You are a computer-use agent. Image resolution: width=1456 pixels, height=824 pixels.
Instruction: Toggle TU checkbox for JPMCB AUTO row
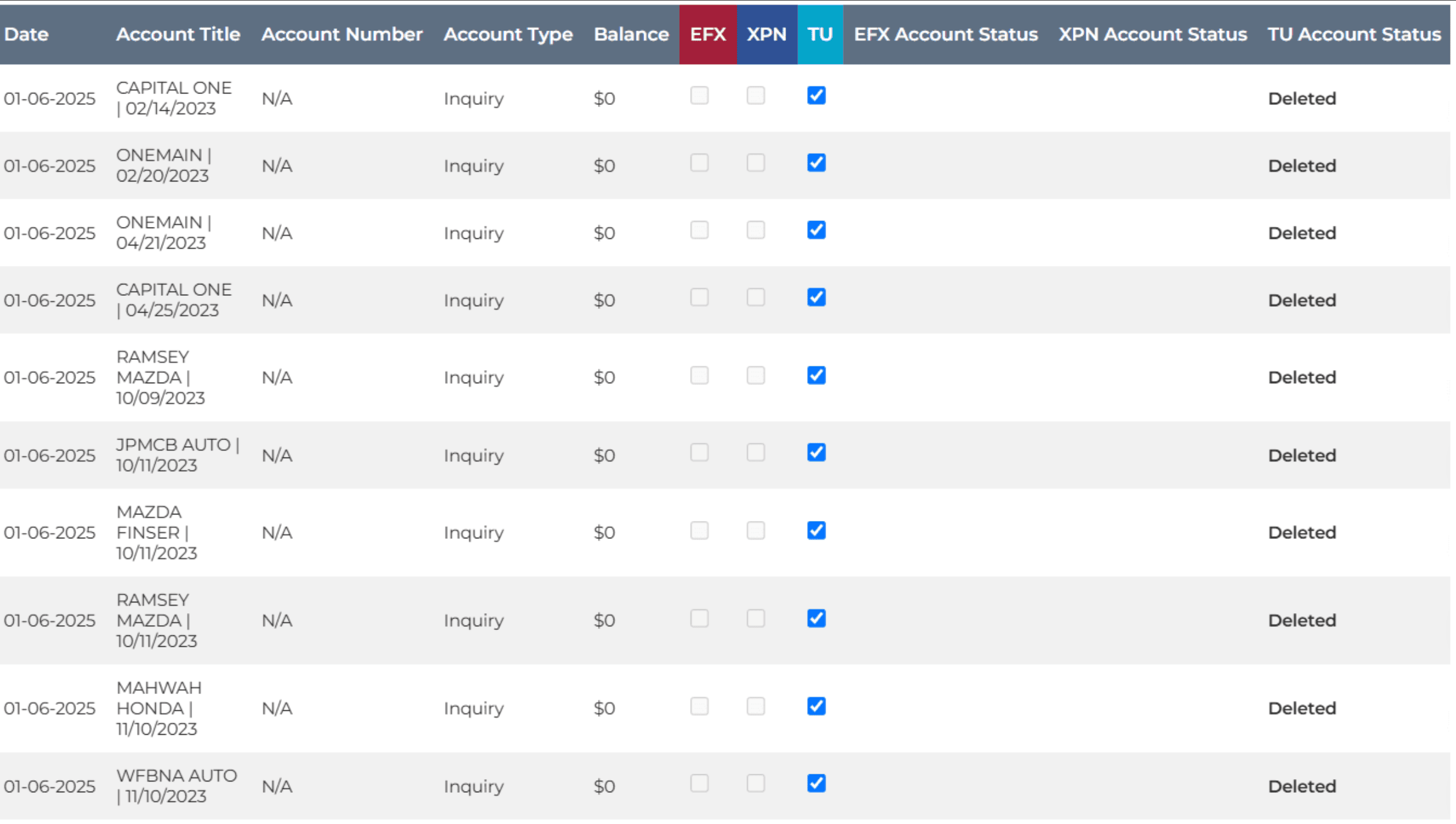[816, 453]
